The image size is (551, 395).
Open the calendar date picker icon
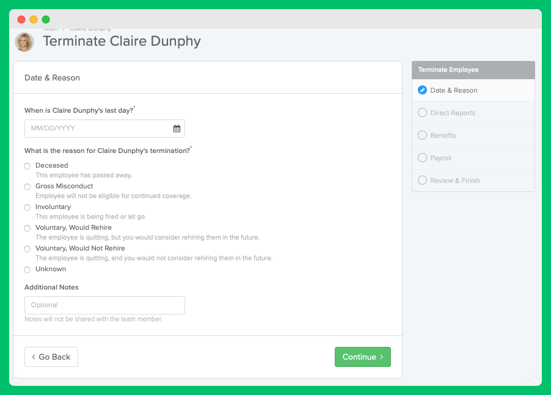177,129
